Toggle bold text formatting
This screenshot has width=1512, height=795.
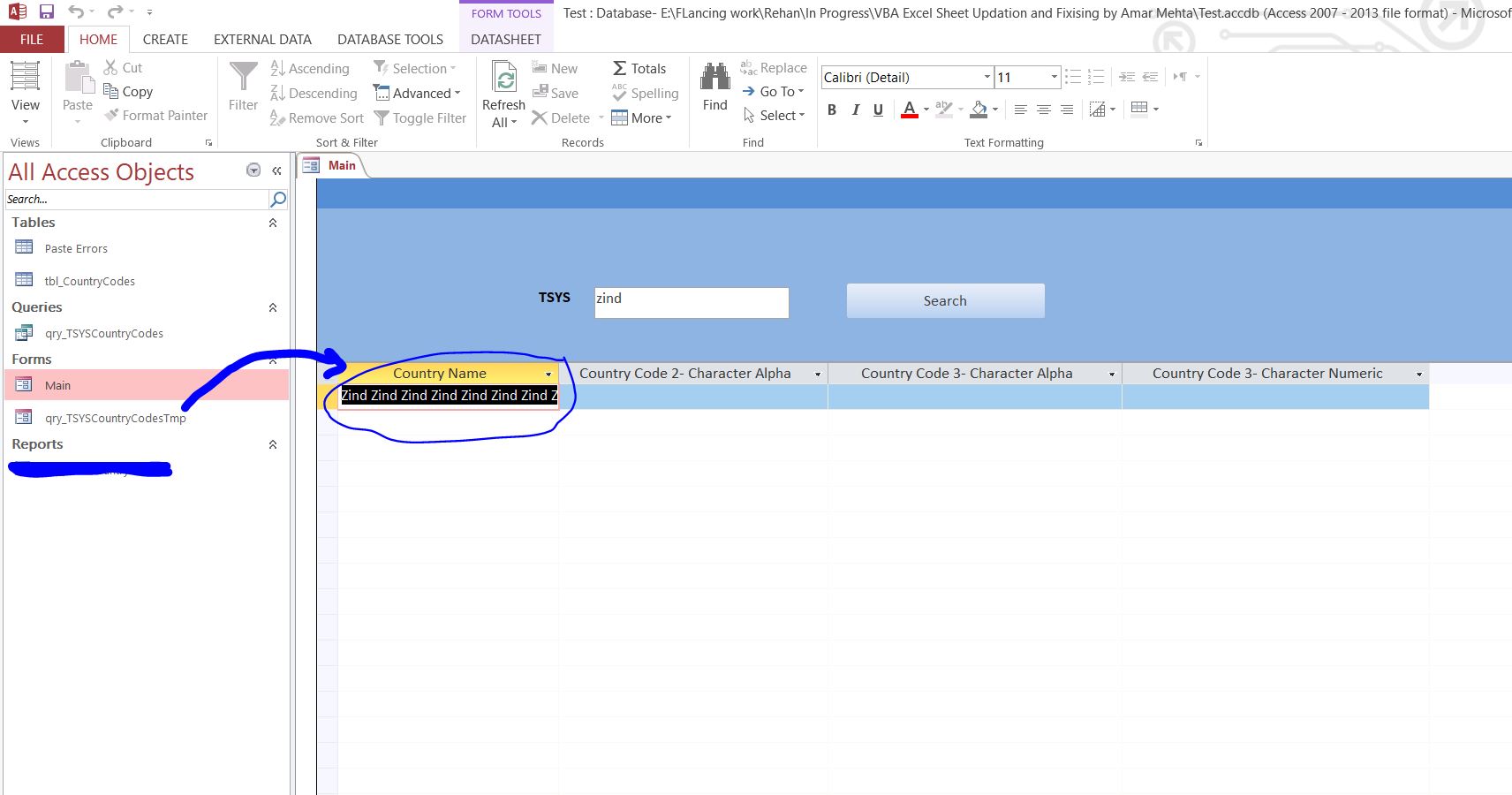click(830, 110)
